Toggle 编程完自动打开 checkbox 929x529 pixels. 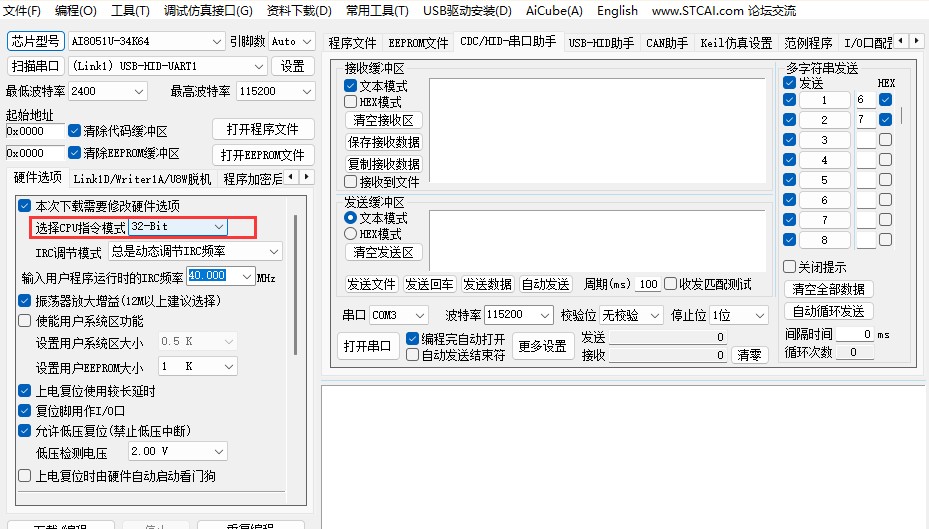412,338
